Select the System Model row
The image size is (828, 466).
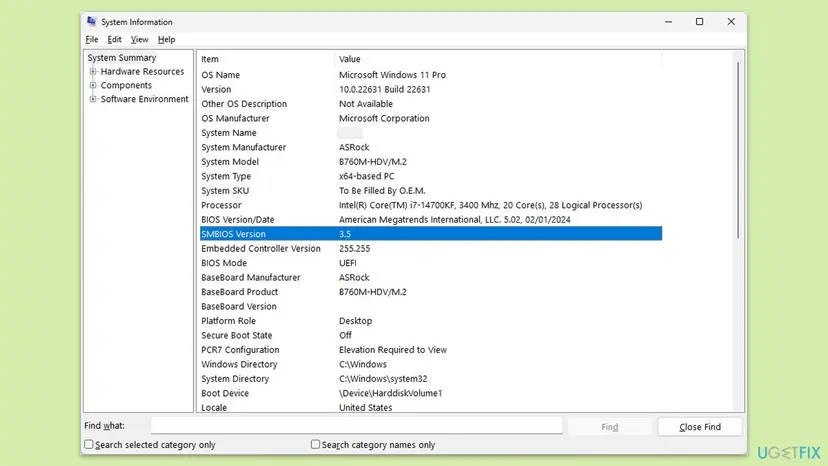(431, 162)
